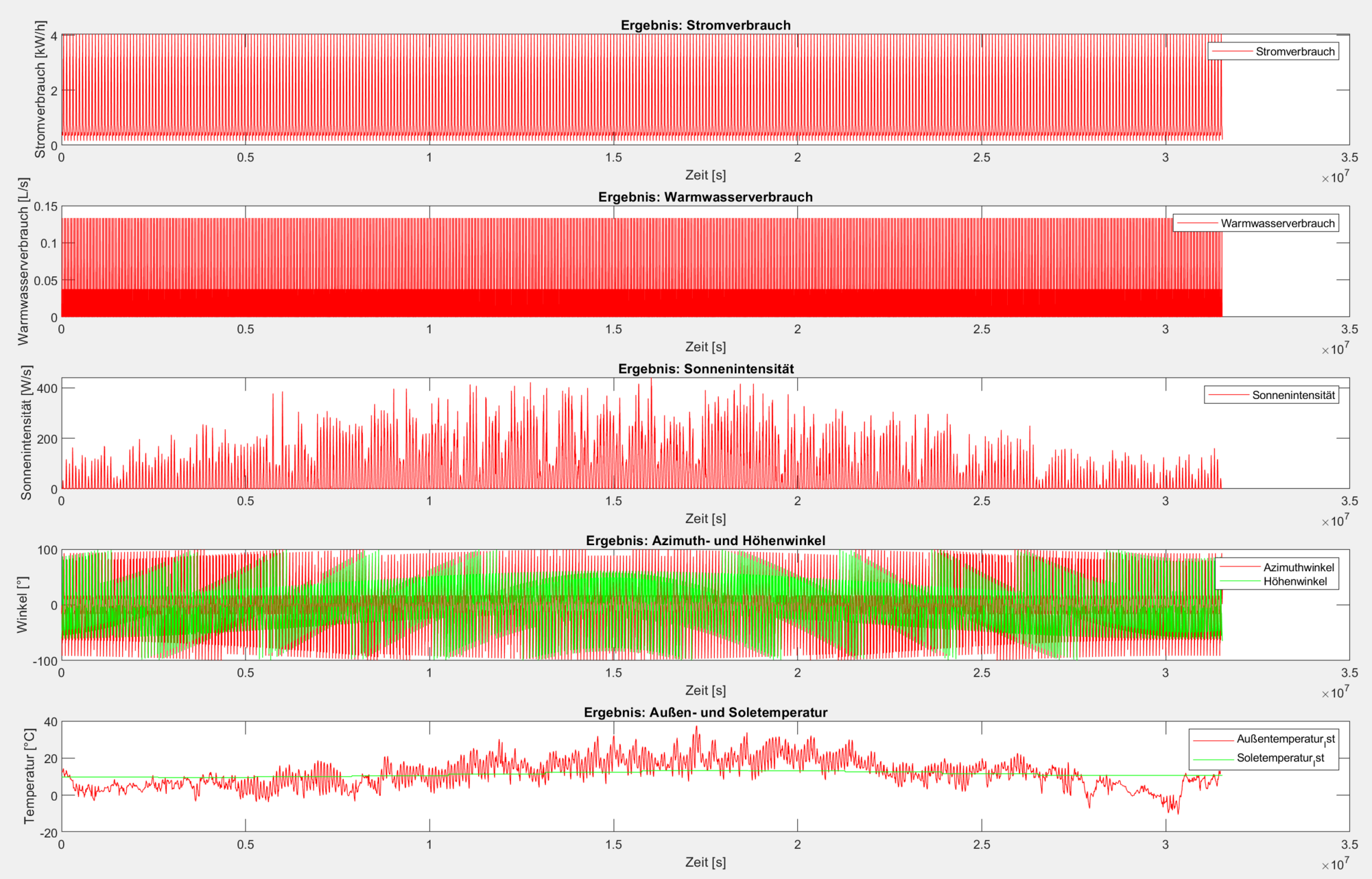The image size is (1372, 879).
Task: Click Azimuthwinkel in the angle legend
Action: pyautogui.click(x=1298, y=567)
